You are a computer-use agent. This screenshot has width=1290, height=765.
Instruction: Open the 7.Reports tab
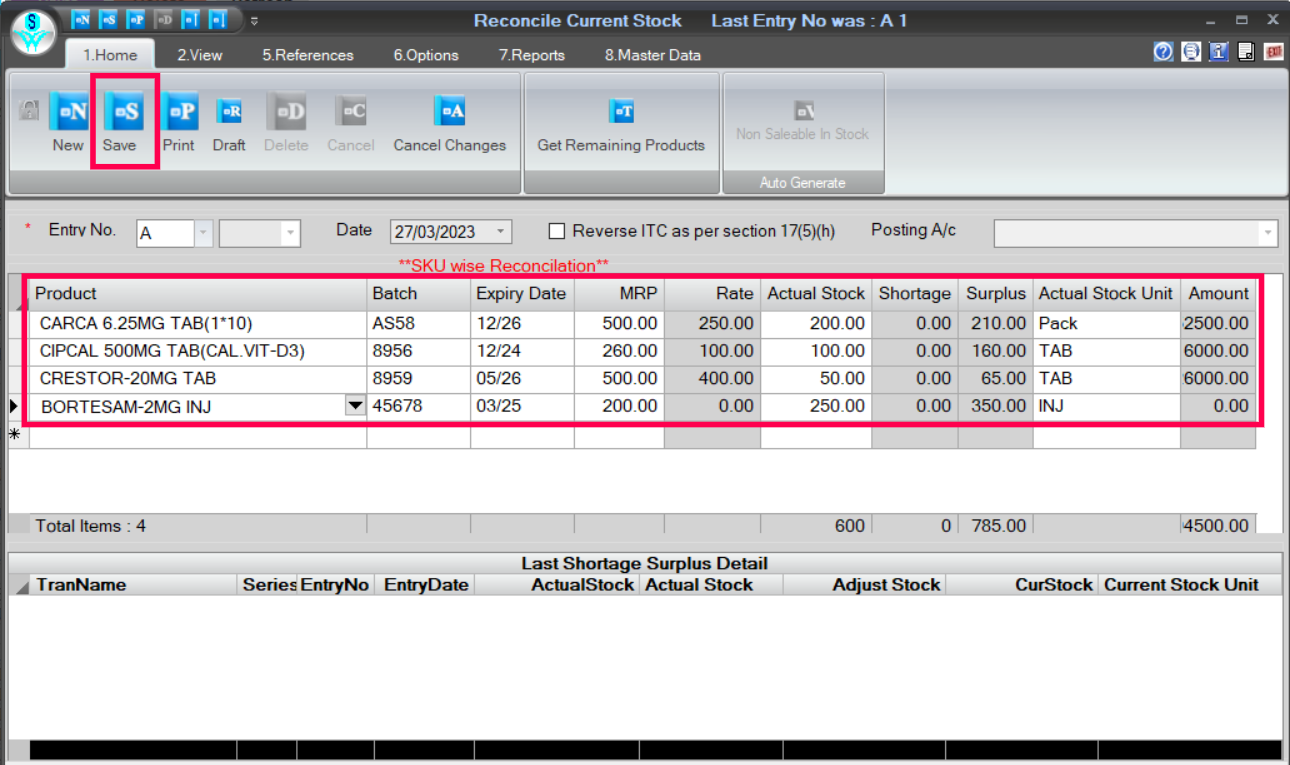tap(531, 55)
